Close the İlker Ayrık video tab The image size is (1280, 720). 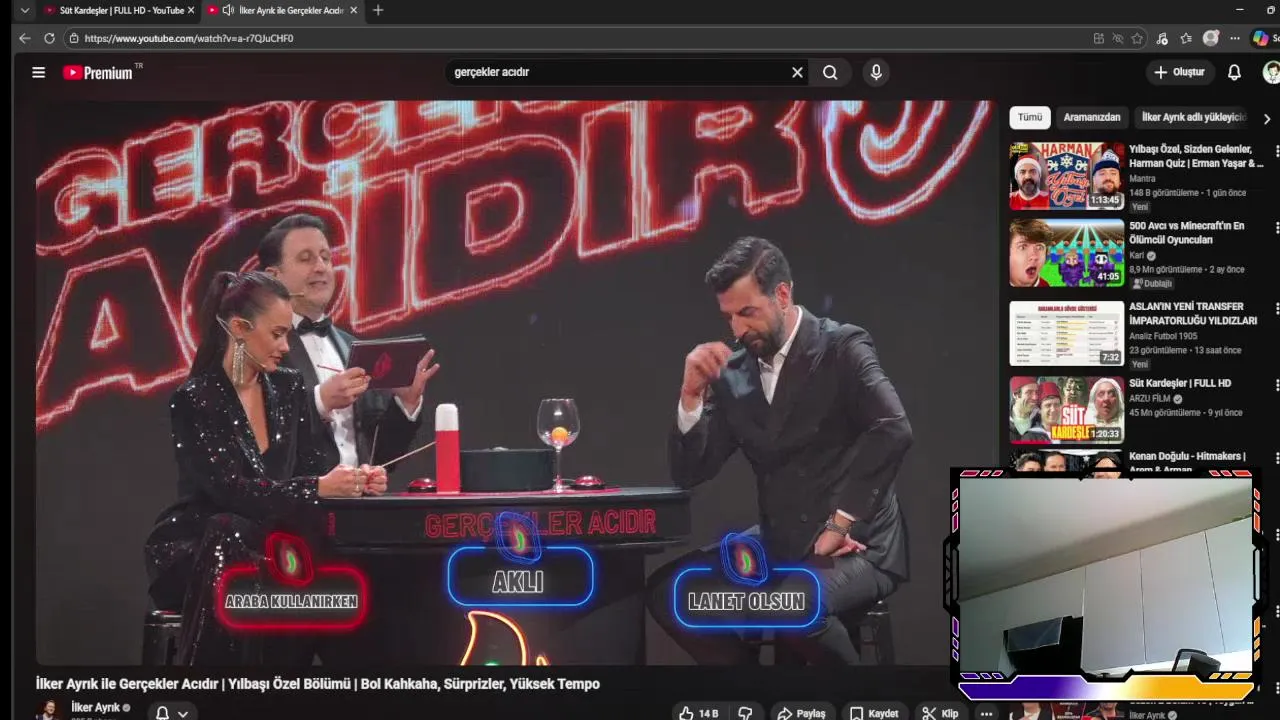pyautogui.click(x=353, y=10)
